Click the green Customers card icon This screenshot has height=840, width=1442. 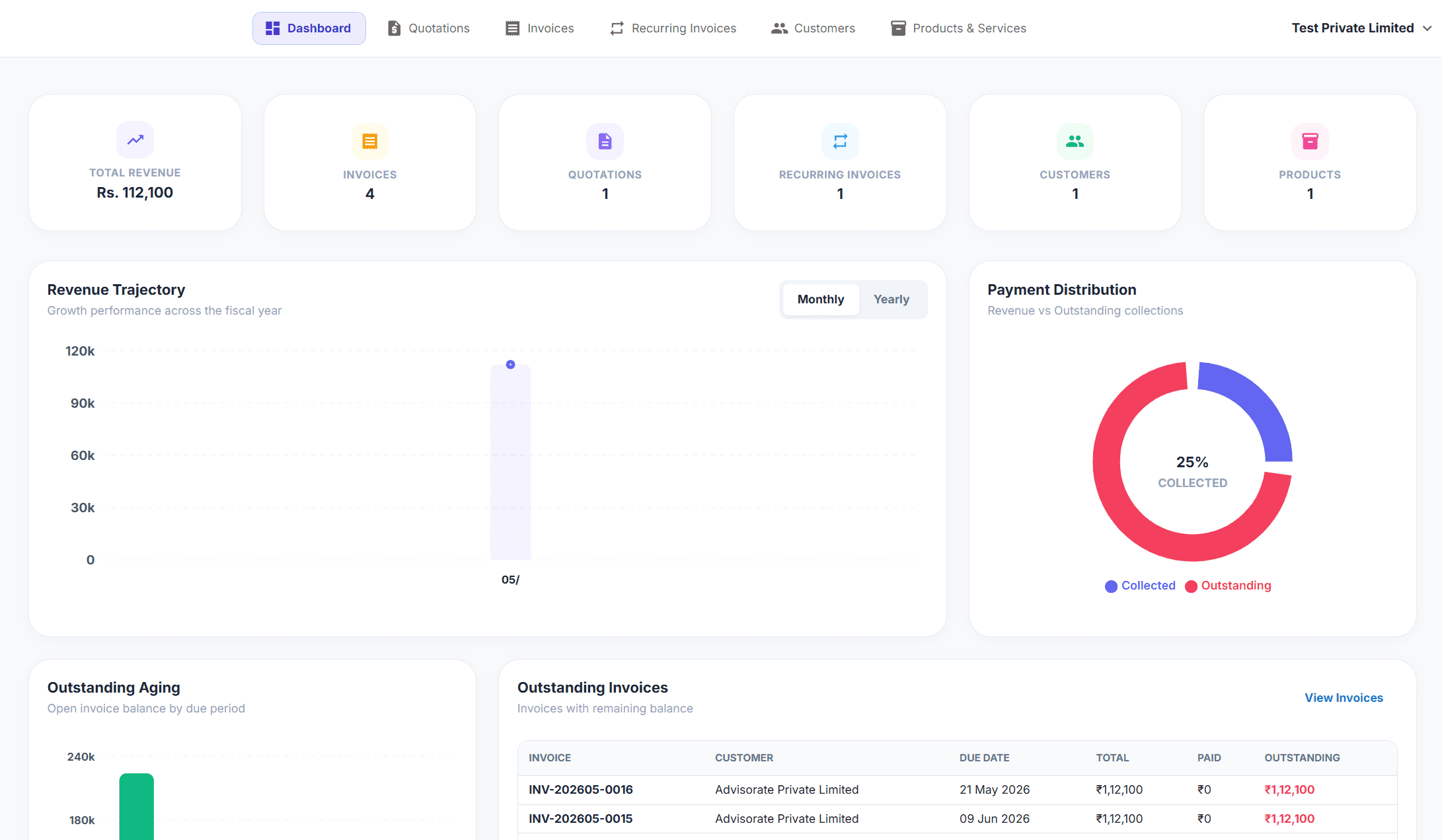point(1075,141)
